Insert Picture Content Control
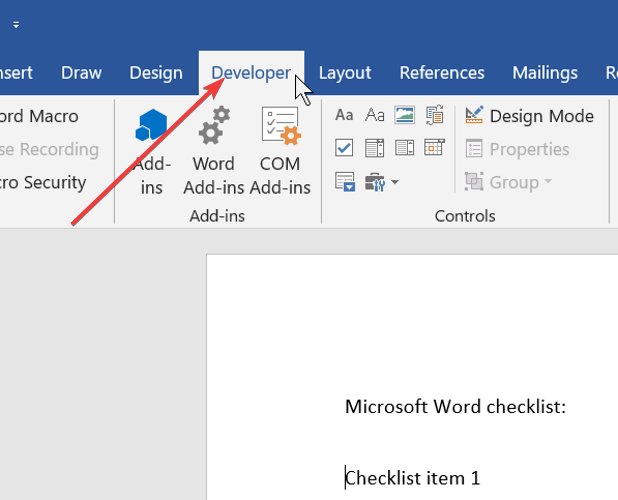 tap(404, 115)
